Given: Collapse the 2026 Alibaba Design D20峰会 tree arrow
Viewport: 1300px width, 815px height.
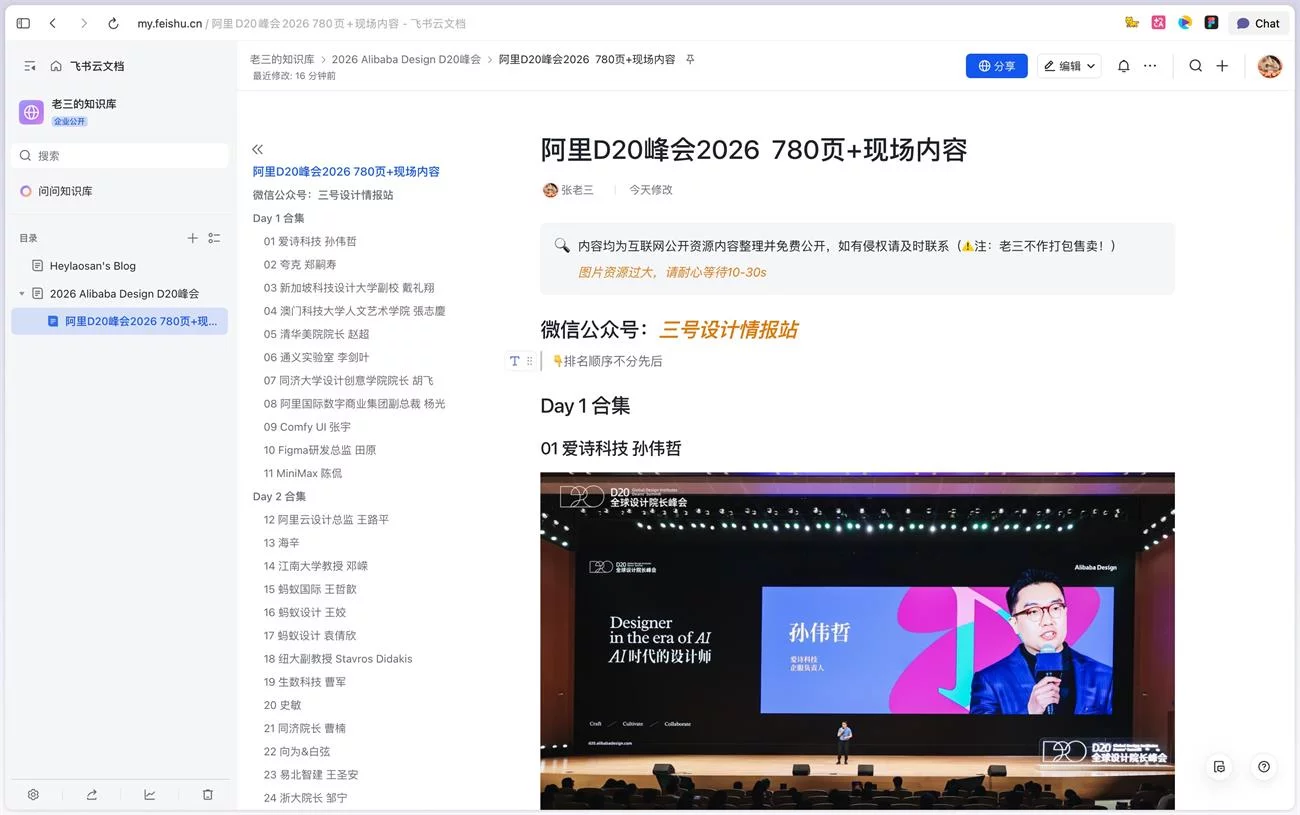Looking at the screenshot, I should [x=22, y=294].
